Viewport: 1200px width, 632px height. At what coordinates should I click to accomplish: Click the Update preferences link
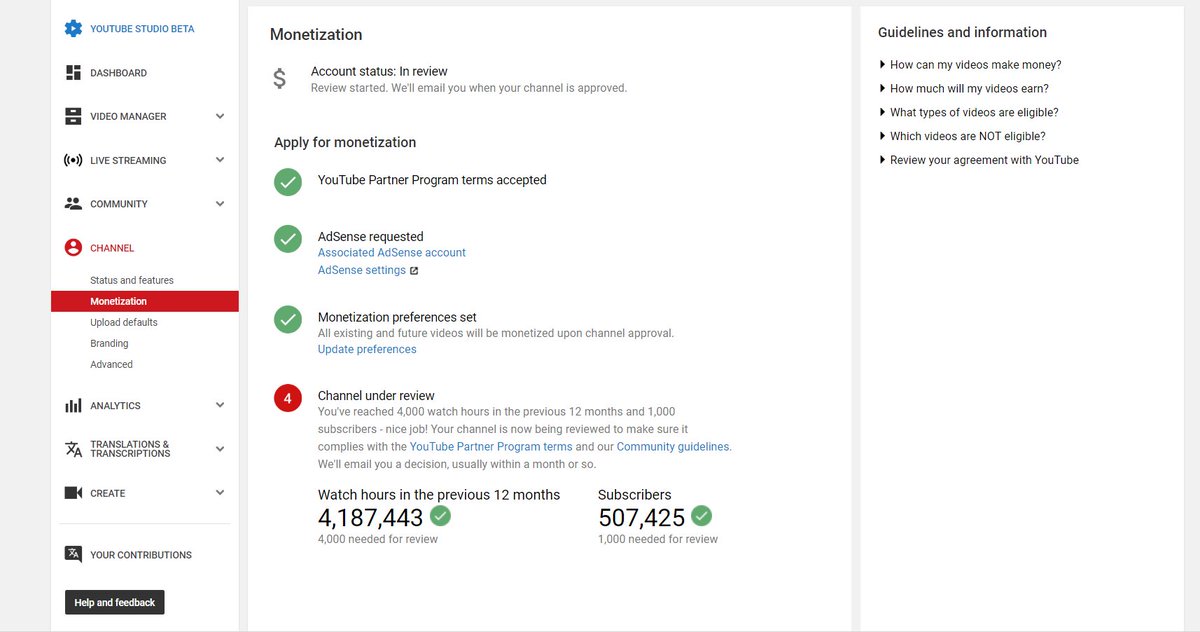367,350
